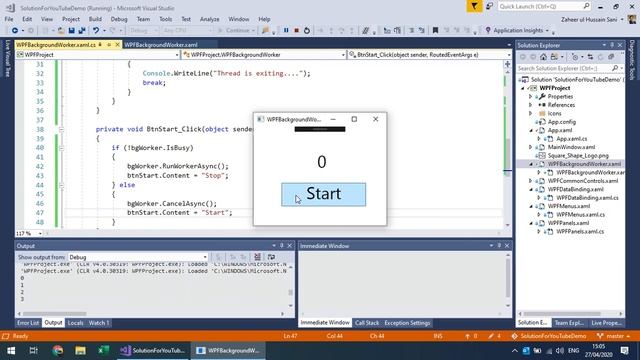This screenshot has width=640, height=360.
Task: Stop debugging with the red square icon
Action: pyautogui.click(x=297, y=30)
